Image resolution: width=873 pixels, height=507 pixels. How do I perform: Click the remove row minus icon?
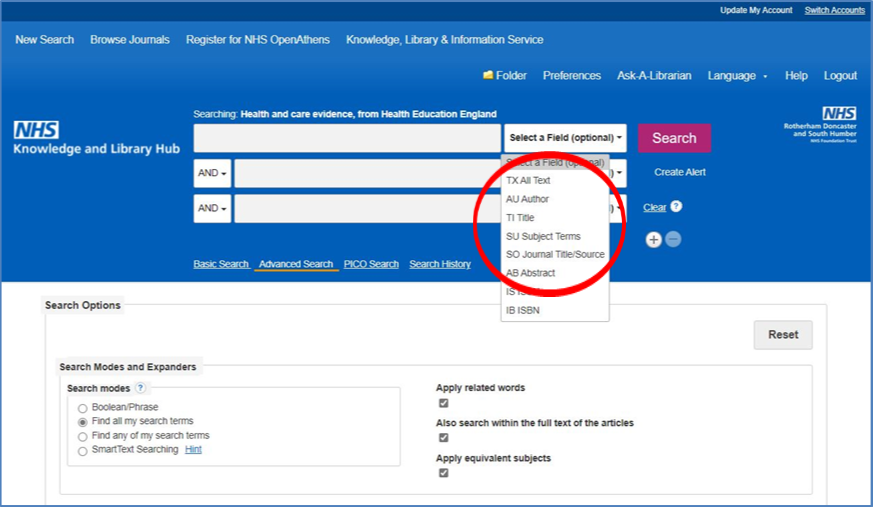673,239
